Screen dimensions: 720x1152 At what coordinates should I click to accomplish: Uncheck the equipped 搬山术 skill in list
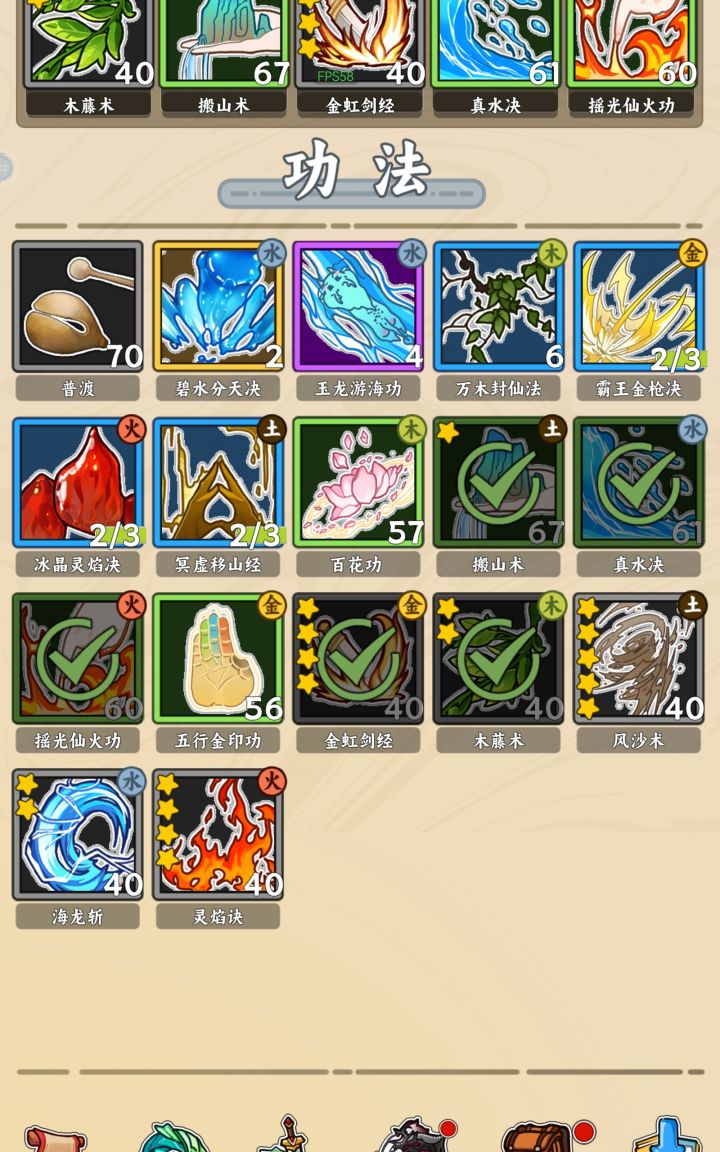pos(499,482)
